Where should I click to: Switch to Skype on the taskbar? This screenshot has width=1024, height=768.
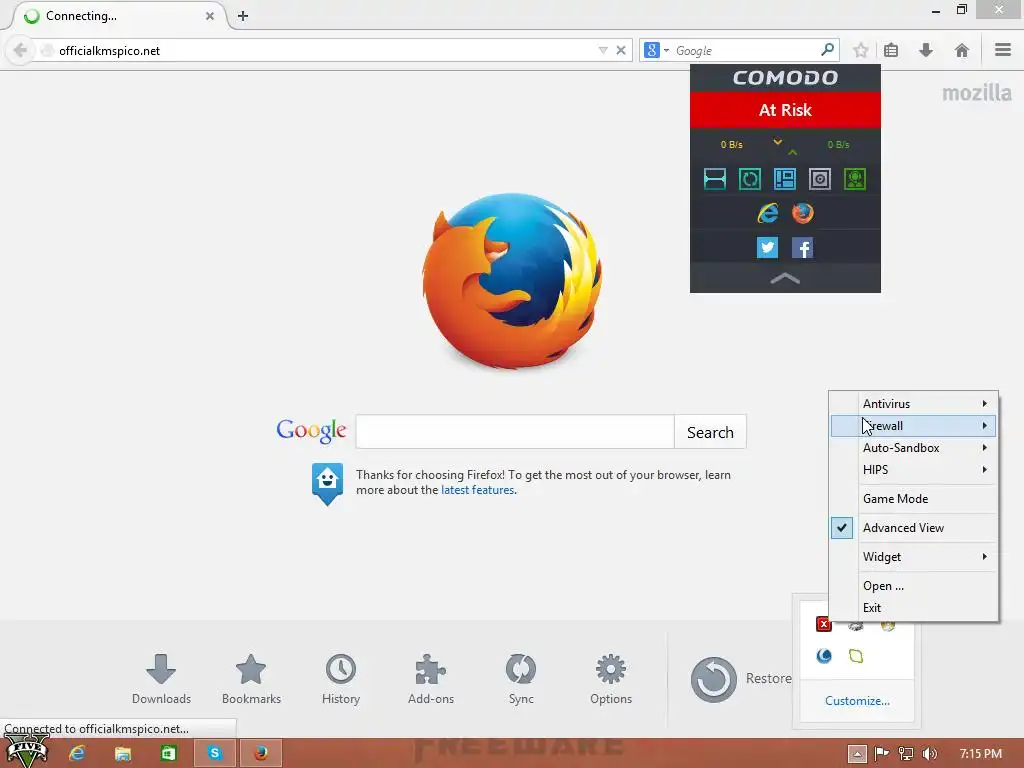(214, 753)
